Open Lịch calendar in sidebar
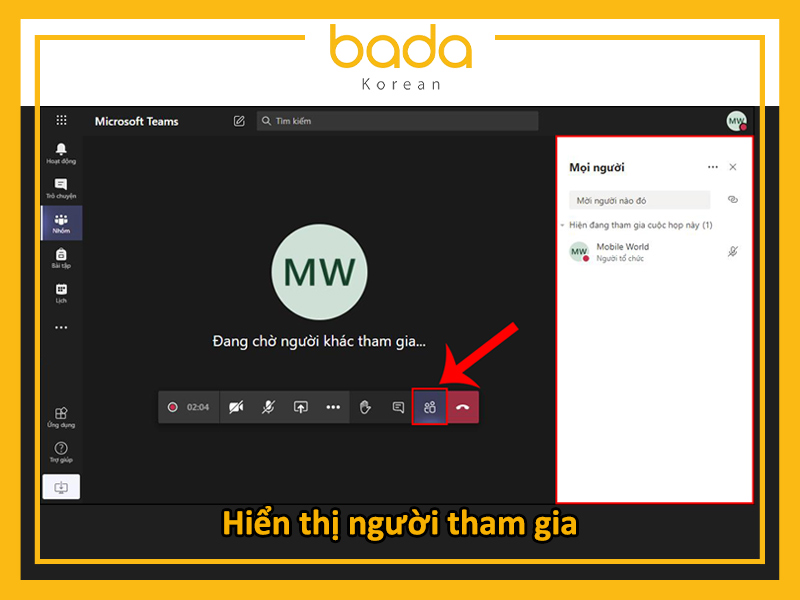Image resolution: width=800 pixels, height=600 pixels. click(x=61, y=293)
